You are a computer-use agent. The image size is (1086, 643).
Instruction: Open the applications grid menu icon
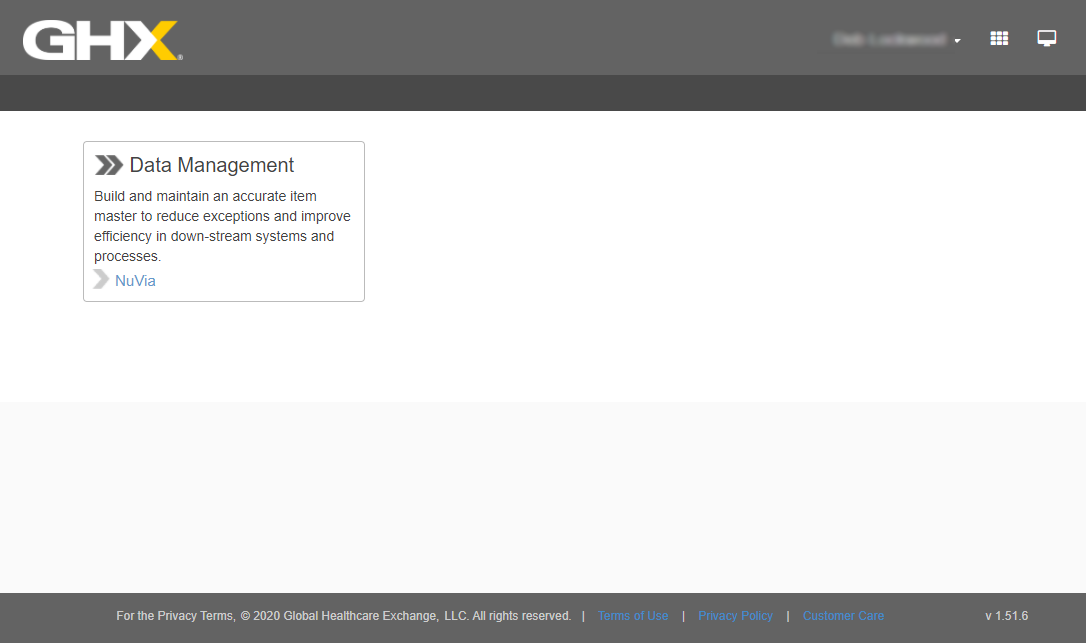coord(999,39)
